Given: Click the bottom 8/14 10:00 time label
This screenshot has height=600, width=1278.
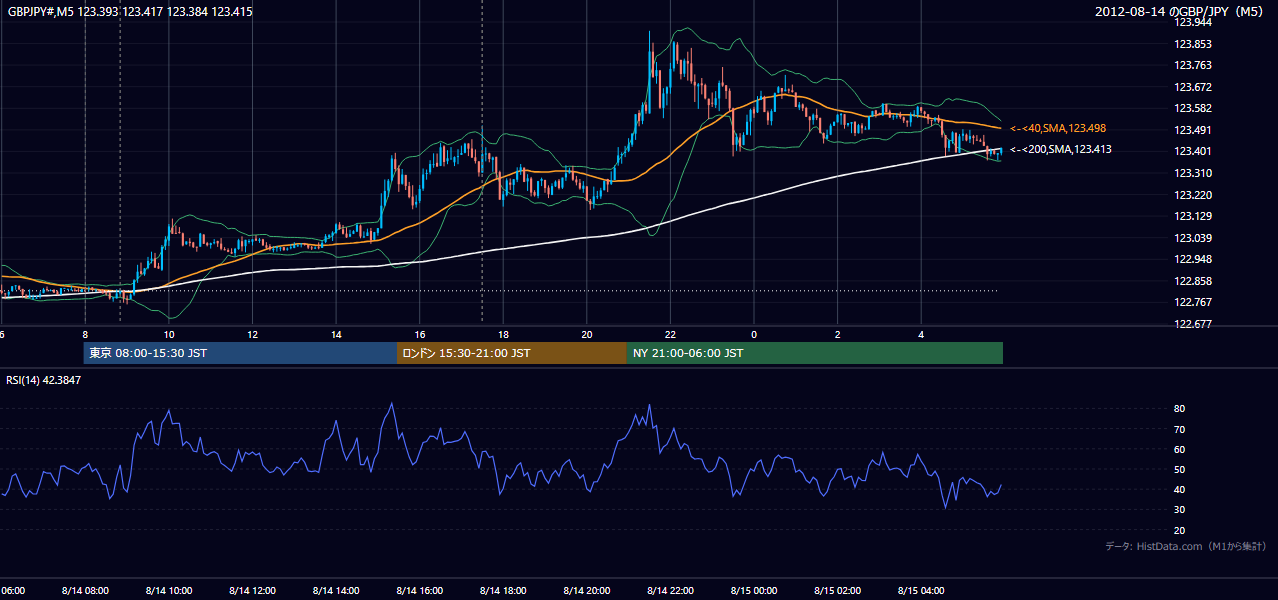Looking at the screenshot, I should 168,590.
